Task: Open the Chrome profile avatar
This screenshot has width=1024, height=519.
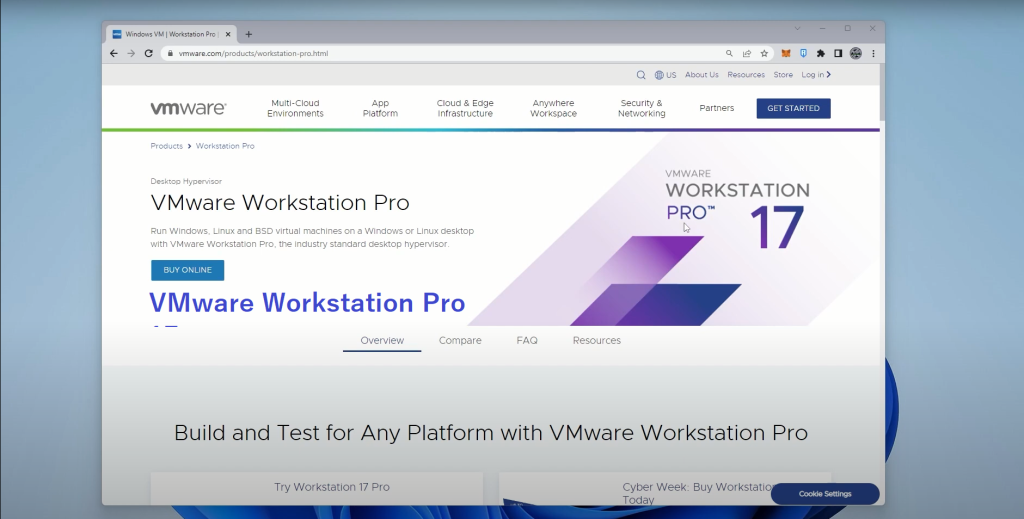Action: click(856, 54)
